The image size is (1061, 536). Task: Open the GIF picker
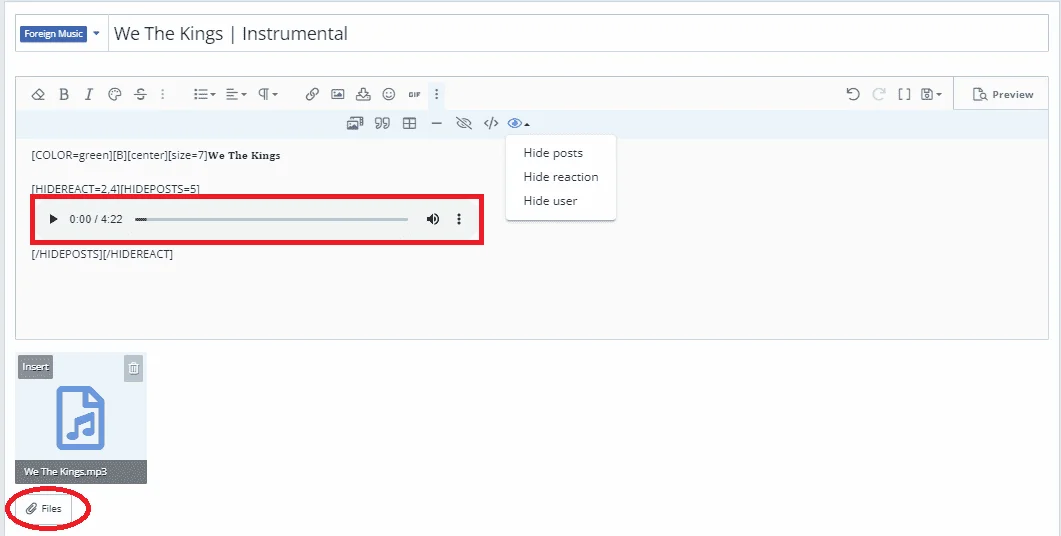[414, 95]
